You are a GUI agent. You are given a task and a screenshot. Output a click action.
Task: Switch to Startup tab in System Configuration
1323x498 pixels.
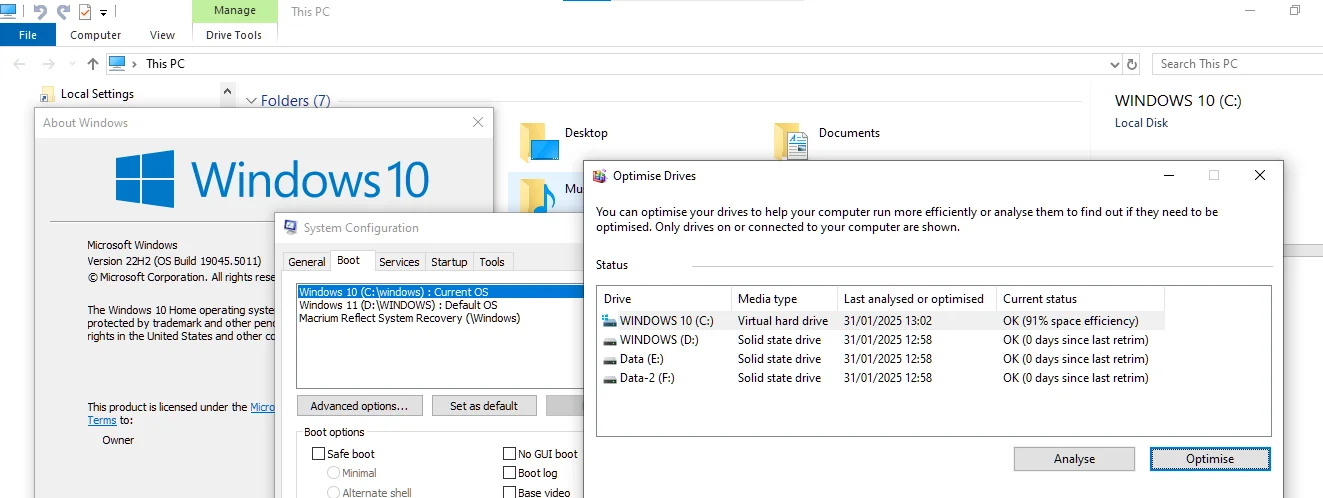449,262
